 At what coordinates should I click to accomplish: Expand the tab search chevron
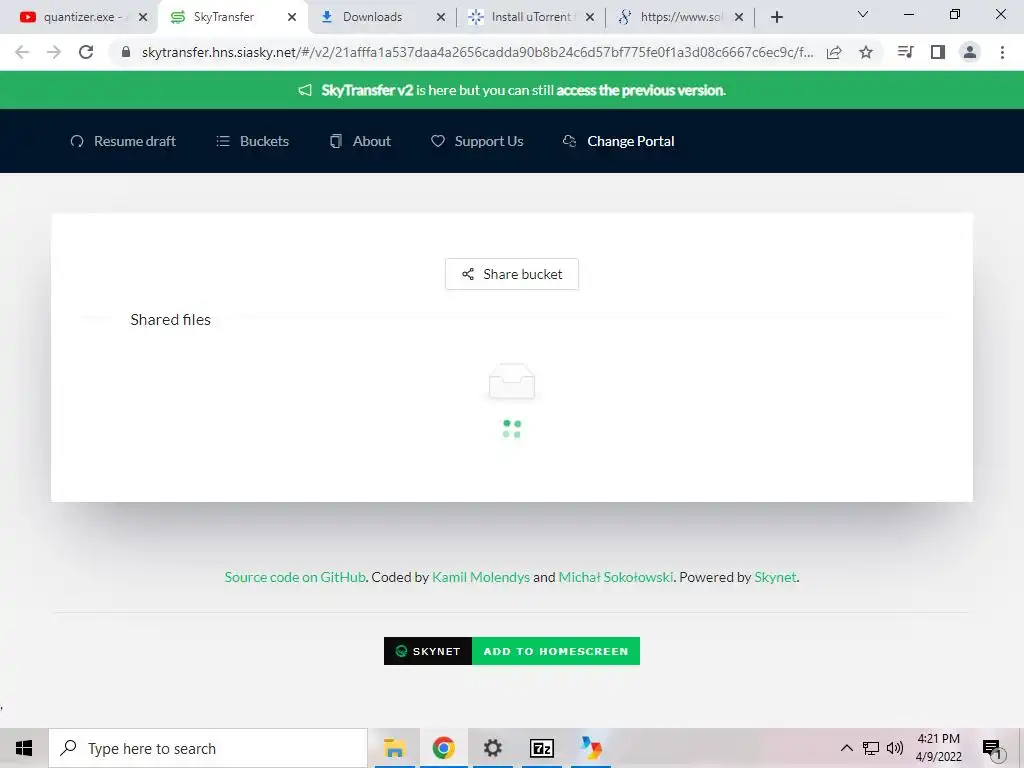863,14
